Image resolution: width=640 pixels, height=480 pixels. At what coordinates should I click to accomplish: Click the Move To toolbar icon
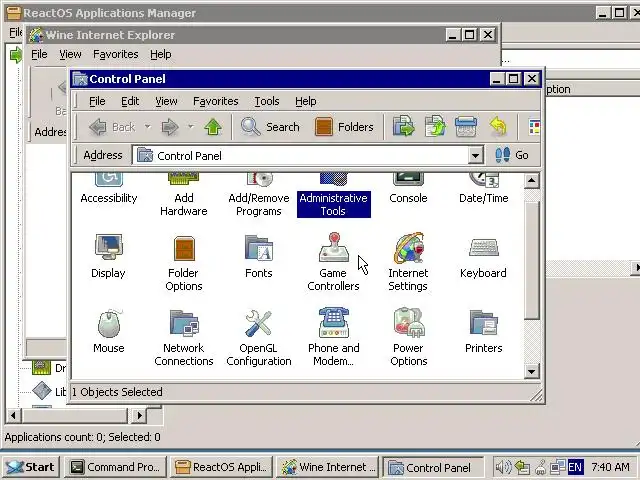pos(404,126)
